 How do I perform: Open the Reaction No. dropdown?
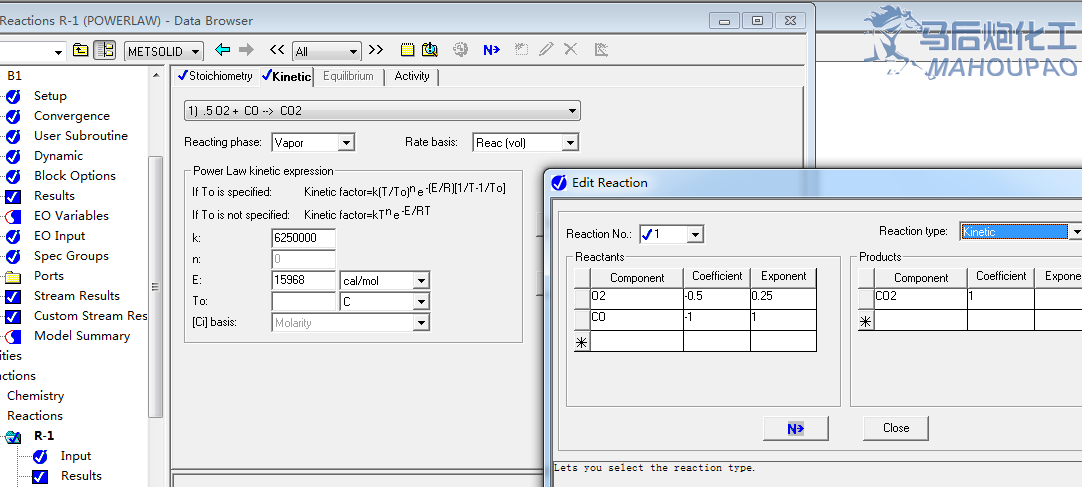point(695,235)
